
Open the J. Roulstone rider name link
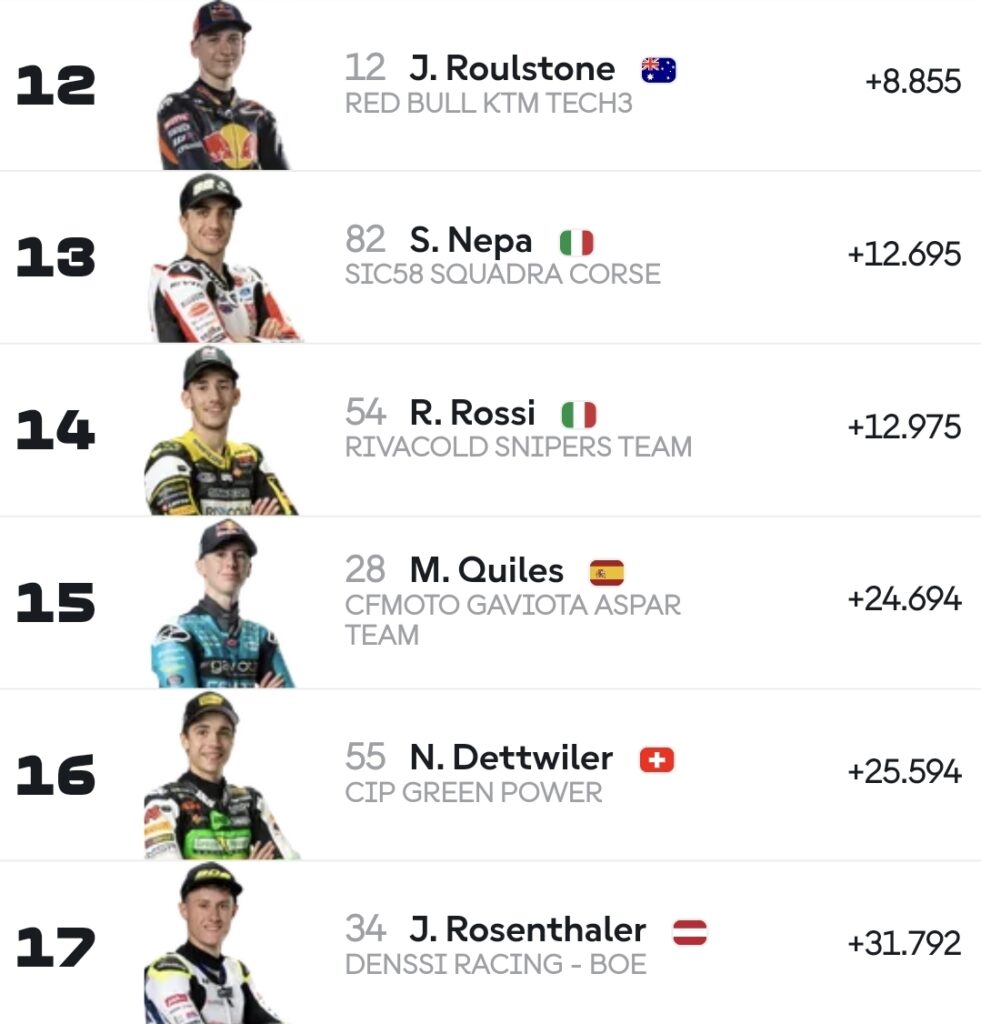point(513,69)
